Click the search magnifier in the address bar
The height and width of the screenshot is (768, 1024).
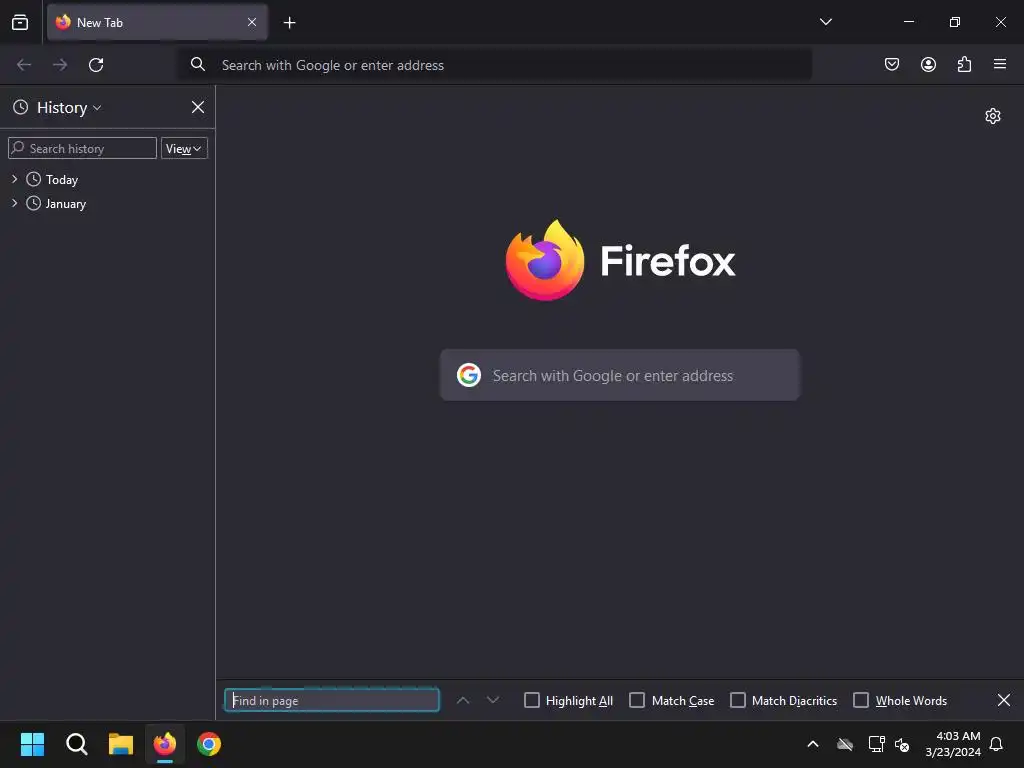(198, 64)
